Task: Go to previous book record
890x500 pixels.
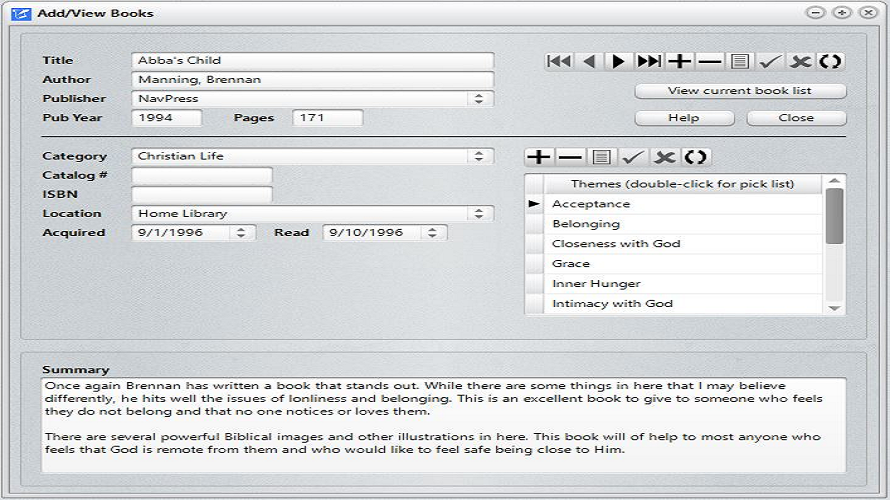Action: pos(589,61)
